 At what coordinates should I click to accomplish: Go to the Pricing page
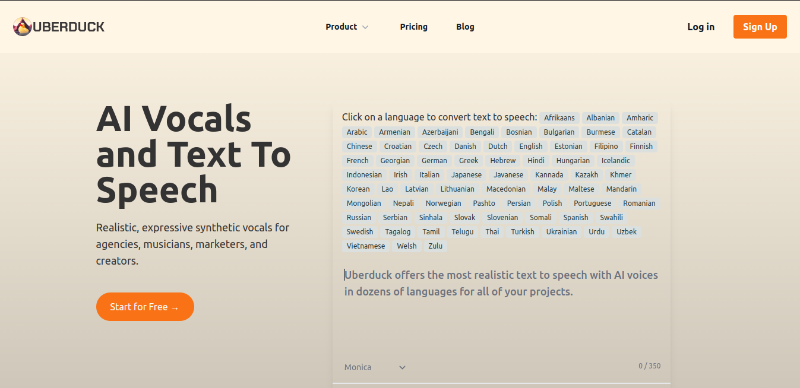tap(414, 27)
